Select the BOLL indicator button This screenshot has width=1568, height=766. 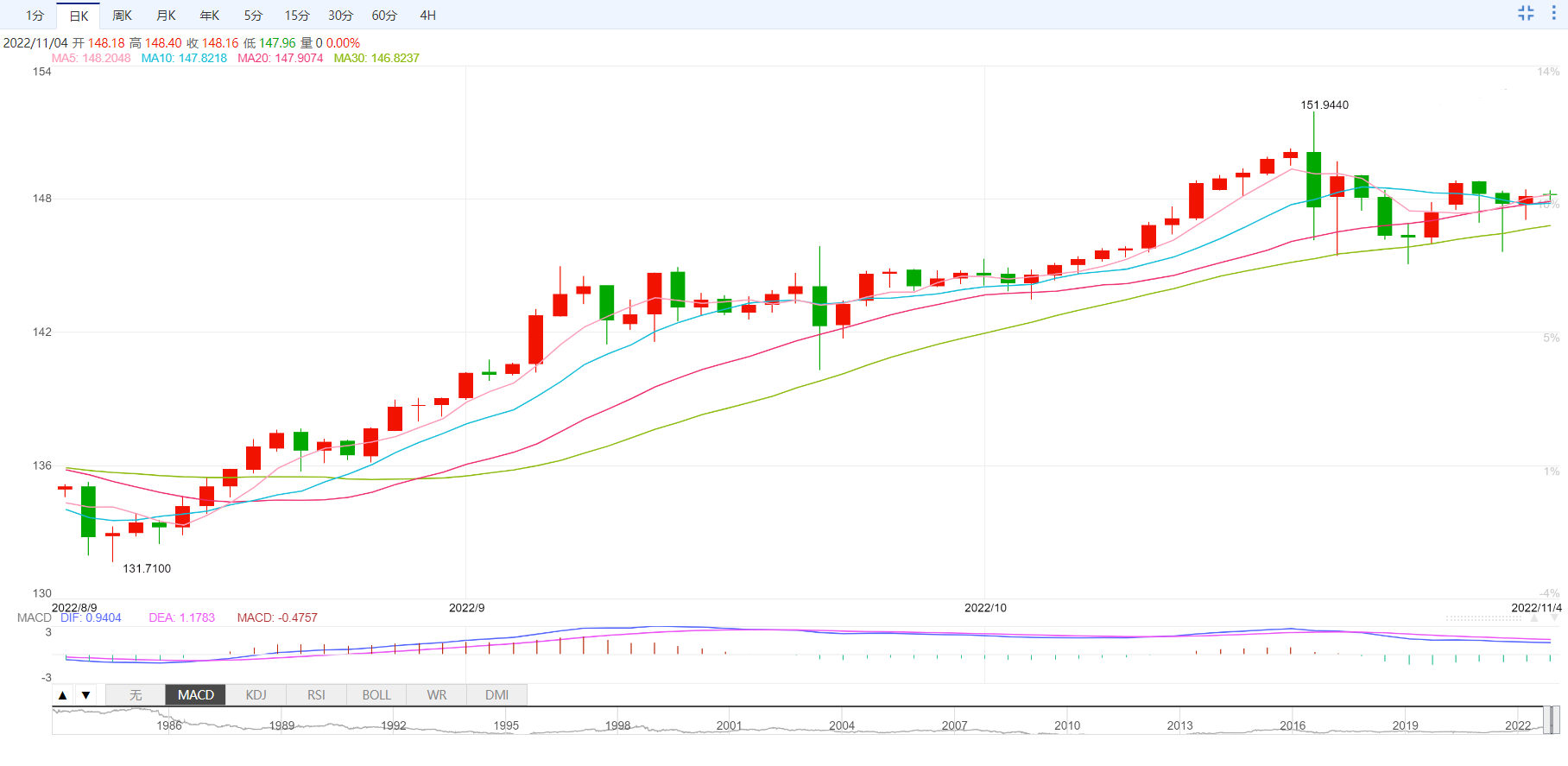(376, 695)
